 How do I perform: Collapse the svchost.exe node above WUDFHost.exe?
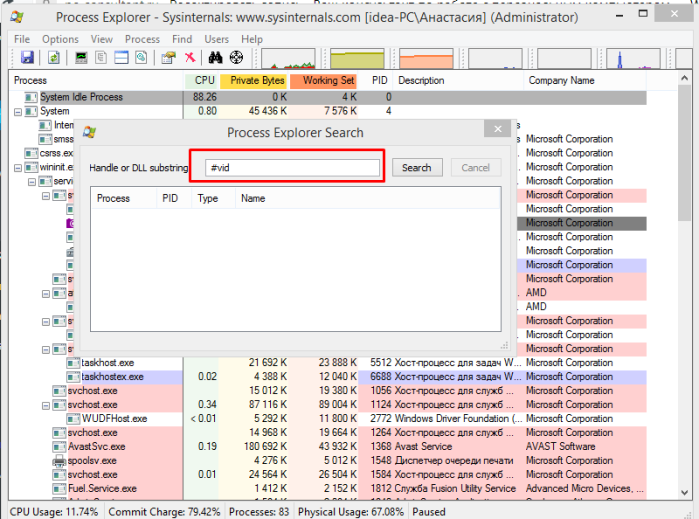point(46,406)
